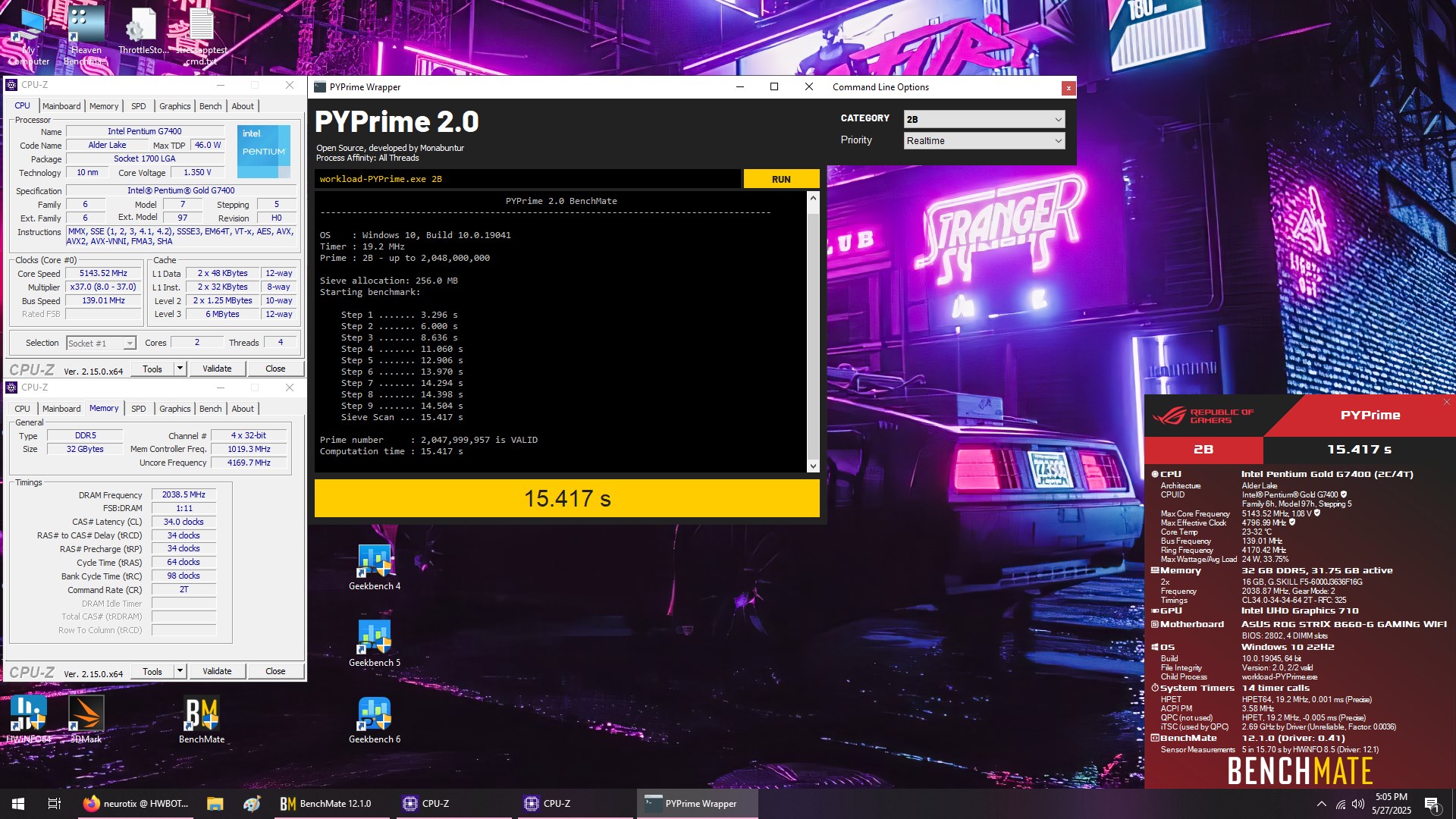The height and width of the screenshot is (819, 1456).
Task: Select Mainboard tab in bottom CPU-Z window
Action: pos(61,409)
